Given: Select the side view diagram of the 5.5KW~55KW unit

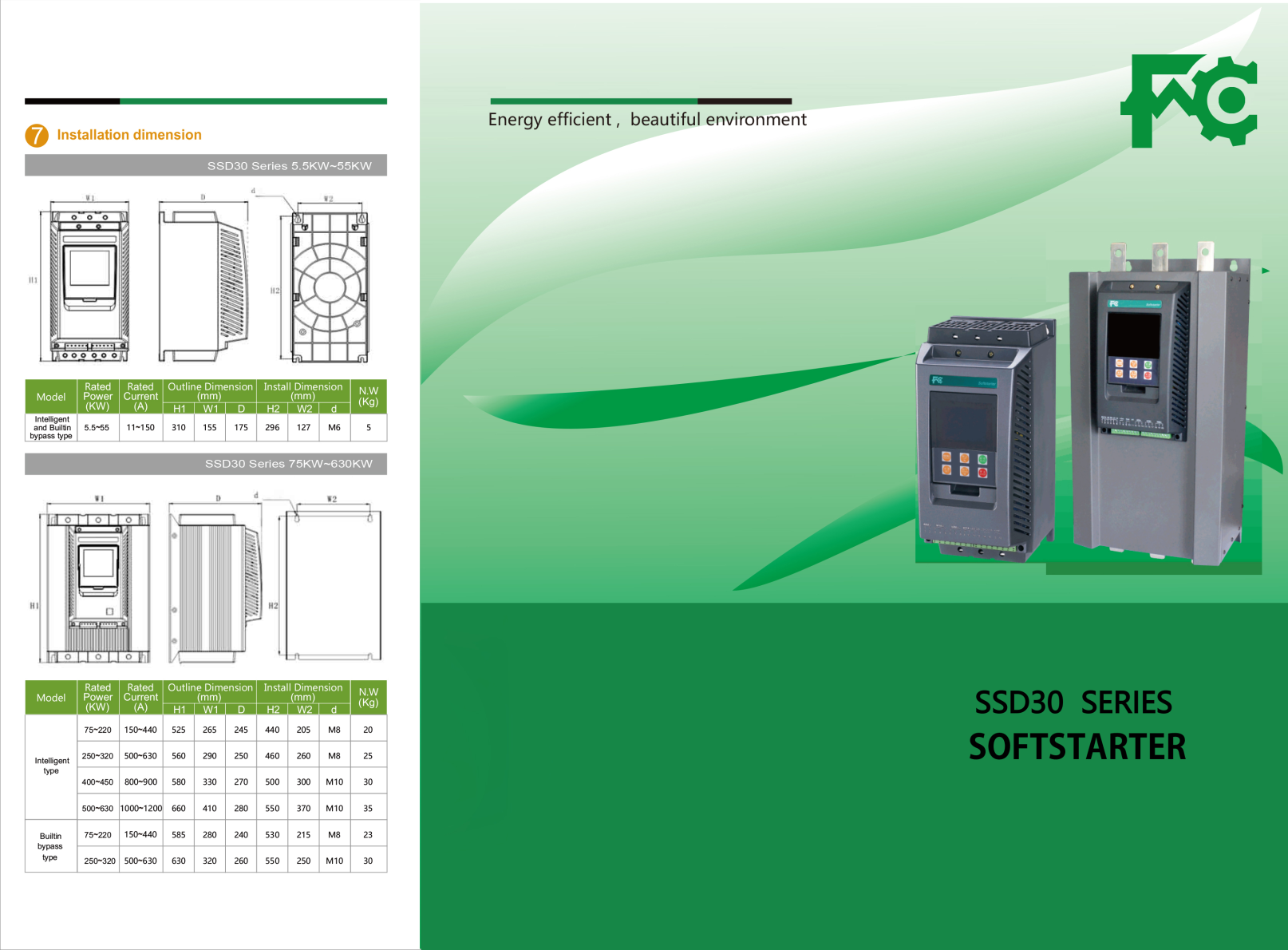Looking at the screenshot, I should pyautogui.click(x=204, y=281).
